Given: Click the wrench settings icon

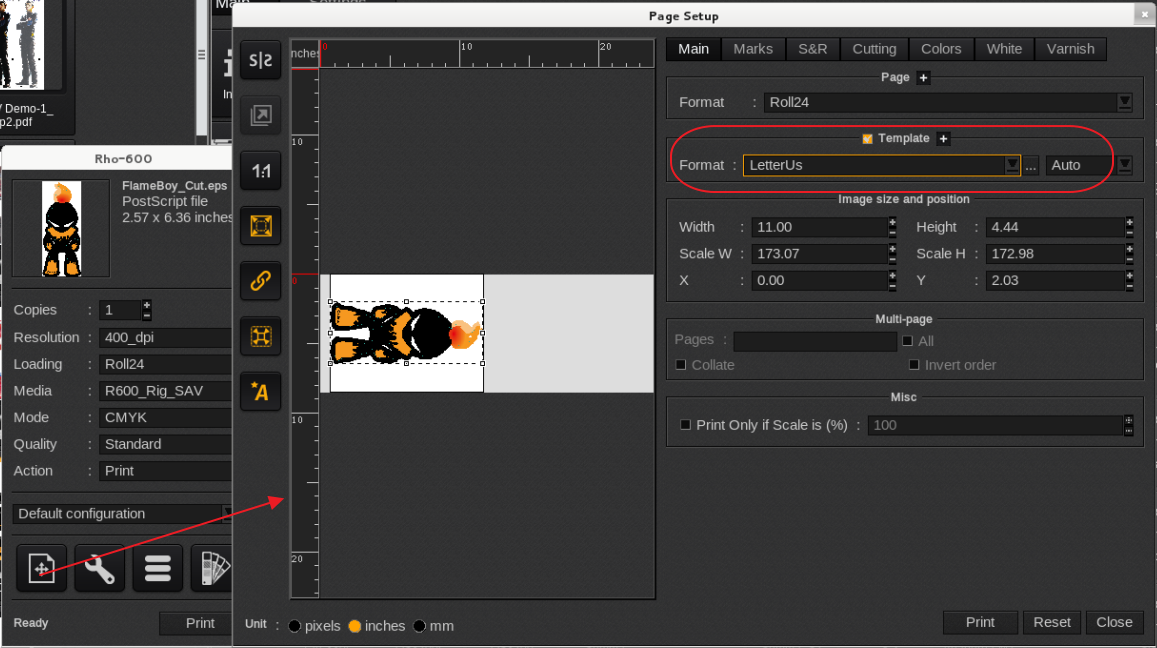Looking at the screenshot, I should pos(99,569).
